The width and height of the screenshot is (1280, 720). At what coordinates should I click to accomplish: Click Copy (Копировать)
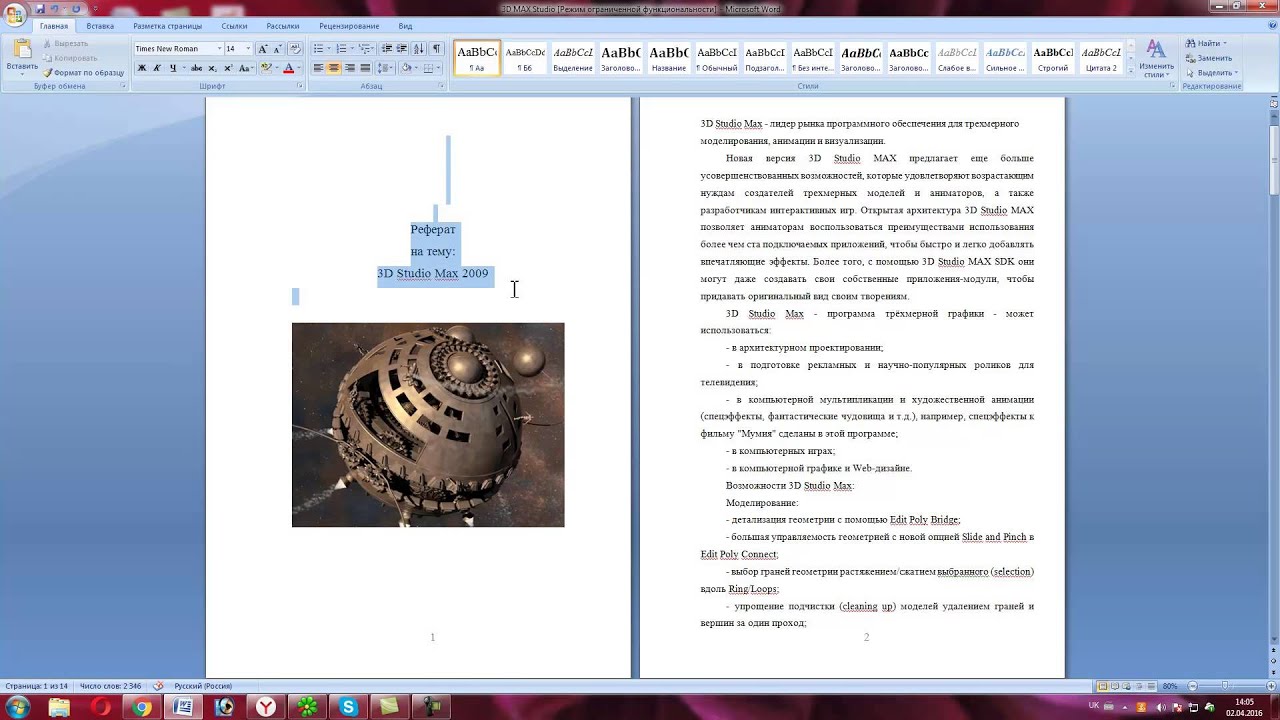(70, 58)
